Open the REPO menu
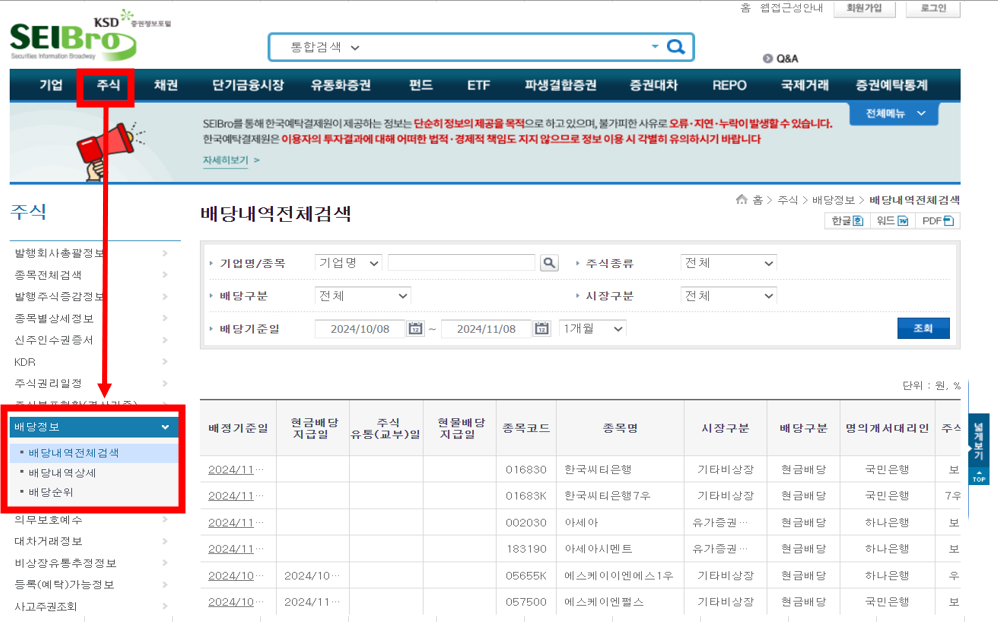 tap(729, 85)
